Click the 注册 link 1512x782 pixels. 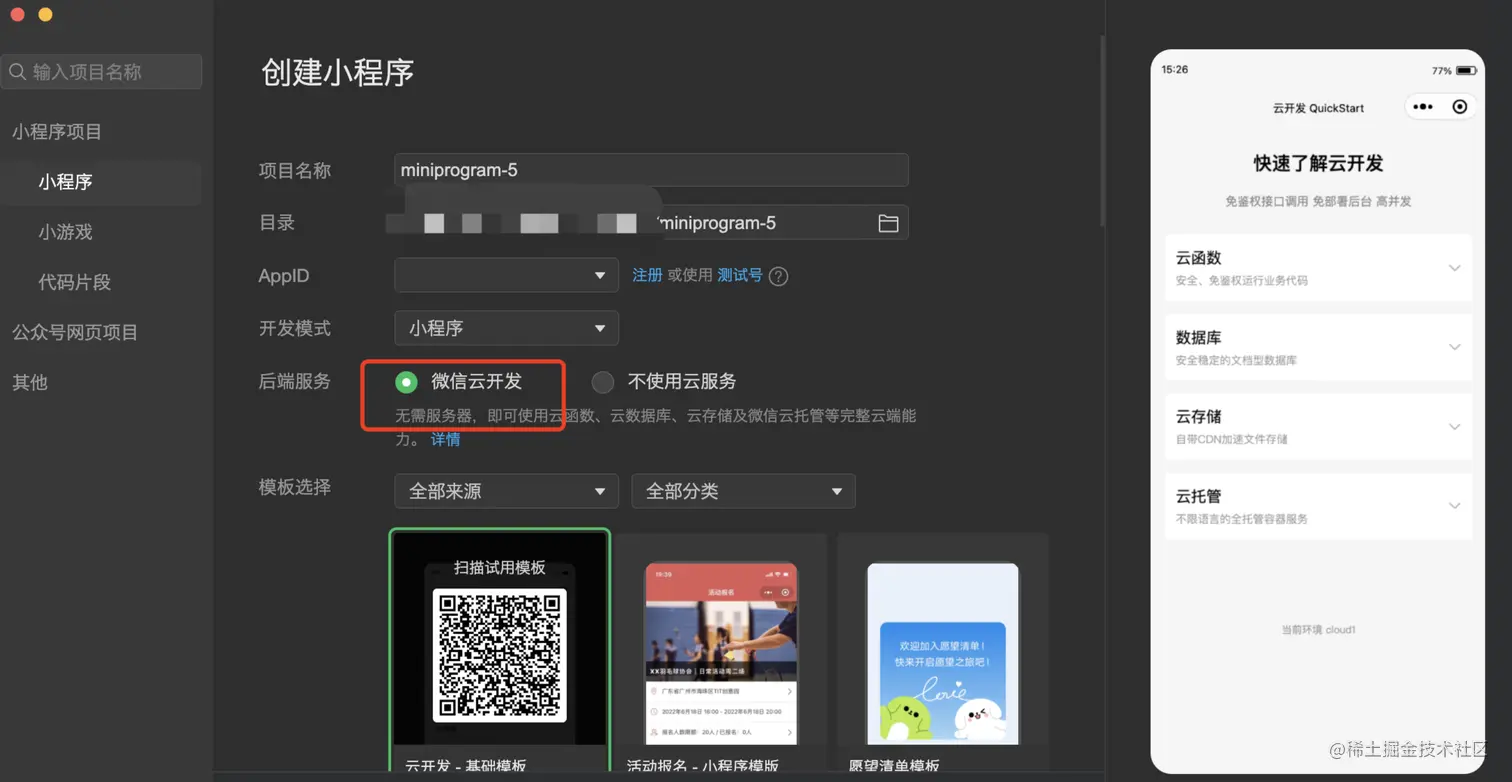pos(647,275)
